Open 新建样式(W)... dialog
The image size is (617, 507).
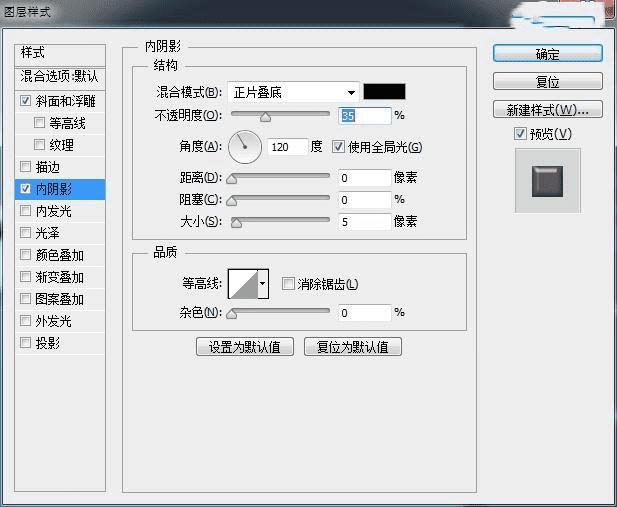point(547,109)
